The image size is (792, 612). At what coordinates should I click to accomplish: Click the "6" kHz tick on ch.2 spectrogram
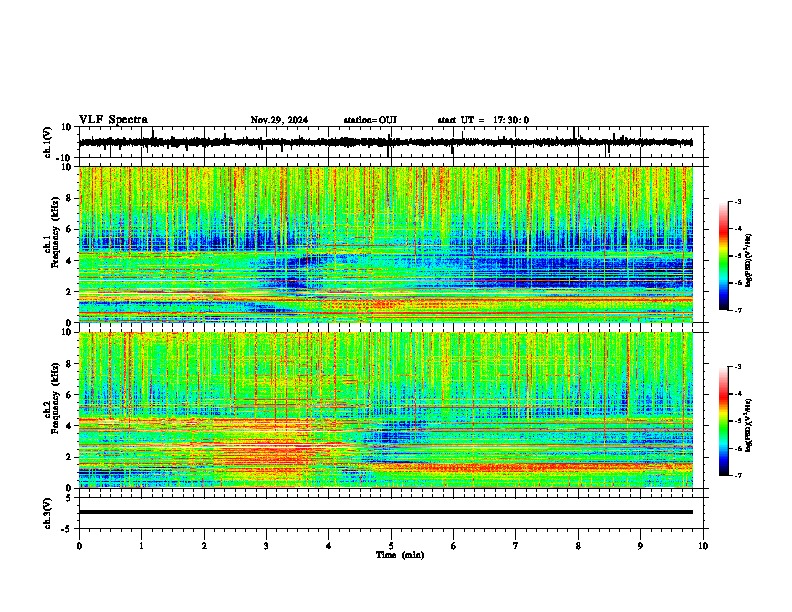(70, 395)
